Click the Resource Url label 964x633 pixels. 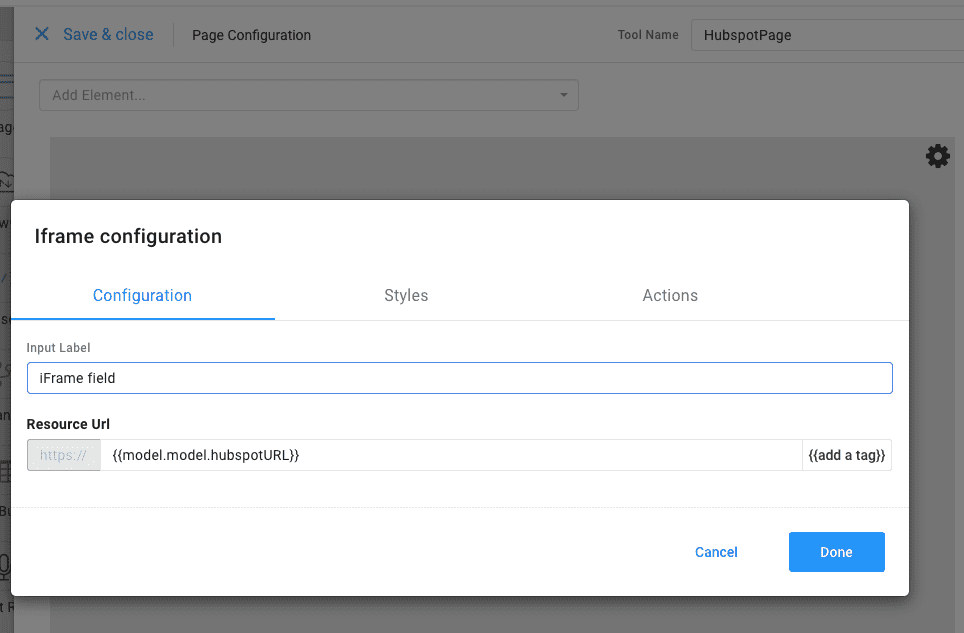(68, 424)
